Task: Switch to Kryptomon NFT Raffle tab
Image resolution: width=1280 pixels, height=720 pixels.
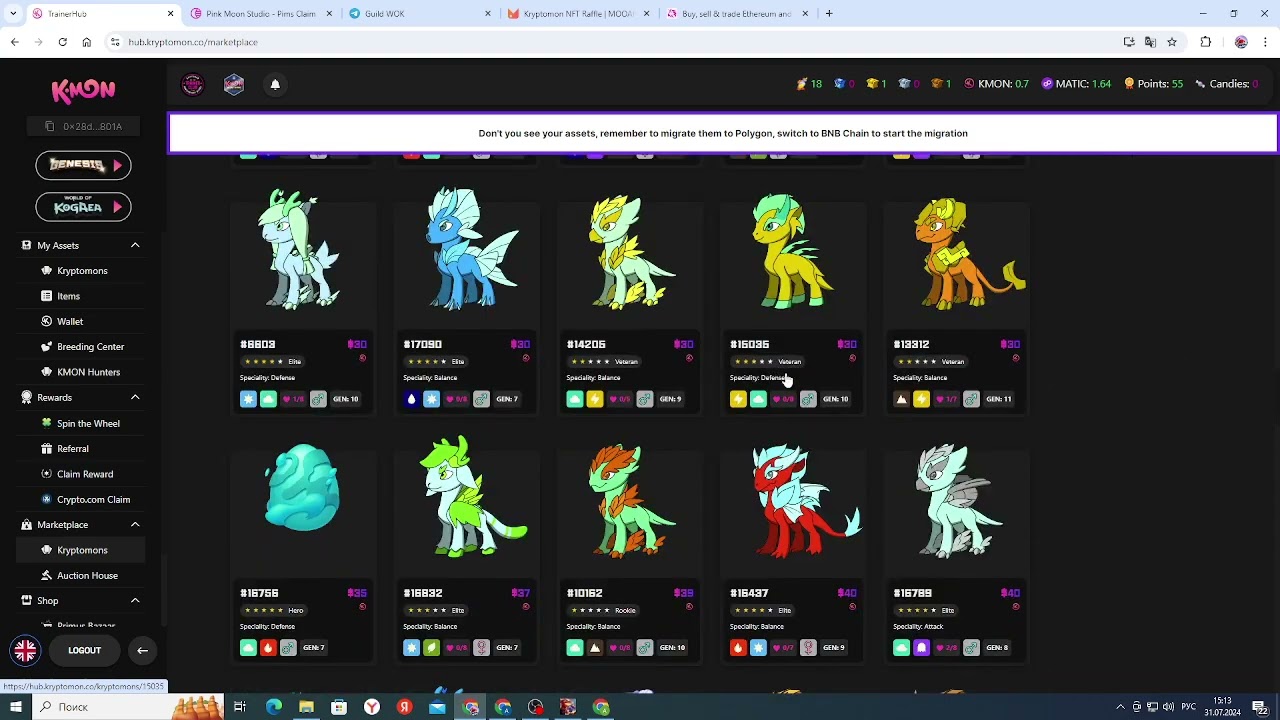Action: tap(578, 14)
